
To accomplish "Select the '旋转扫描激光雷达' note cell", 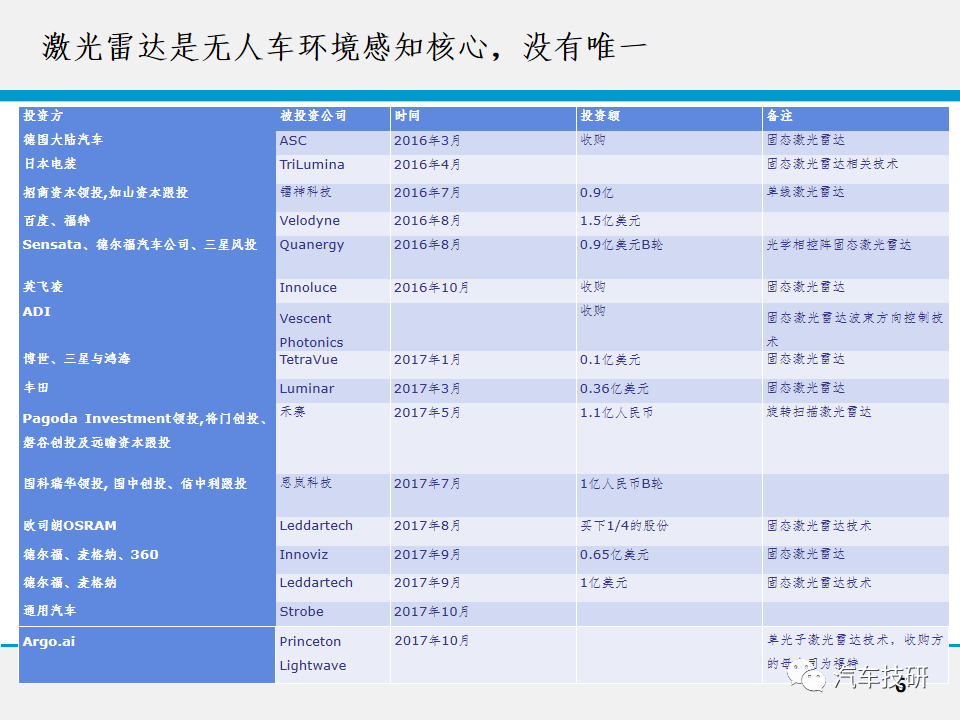I will [x=856, y=438].
